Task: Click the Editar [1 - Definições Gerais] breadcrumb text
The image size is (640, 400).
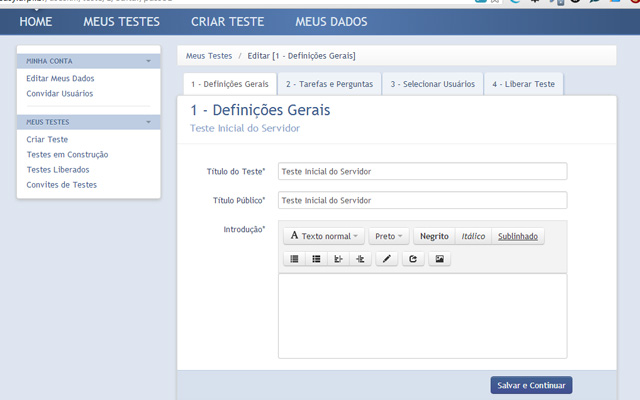Action: point(302,56)
